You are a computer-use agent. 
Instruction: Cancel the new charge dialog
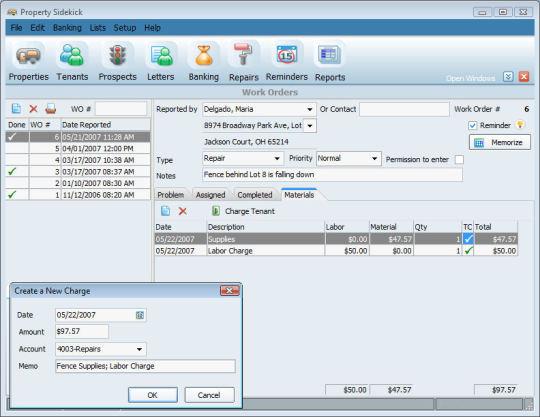click(209, 395)
